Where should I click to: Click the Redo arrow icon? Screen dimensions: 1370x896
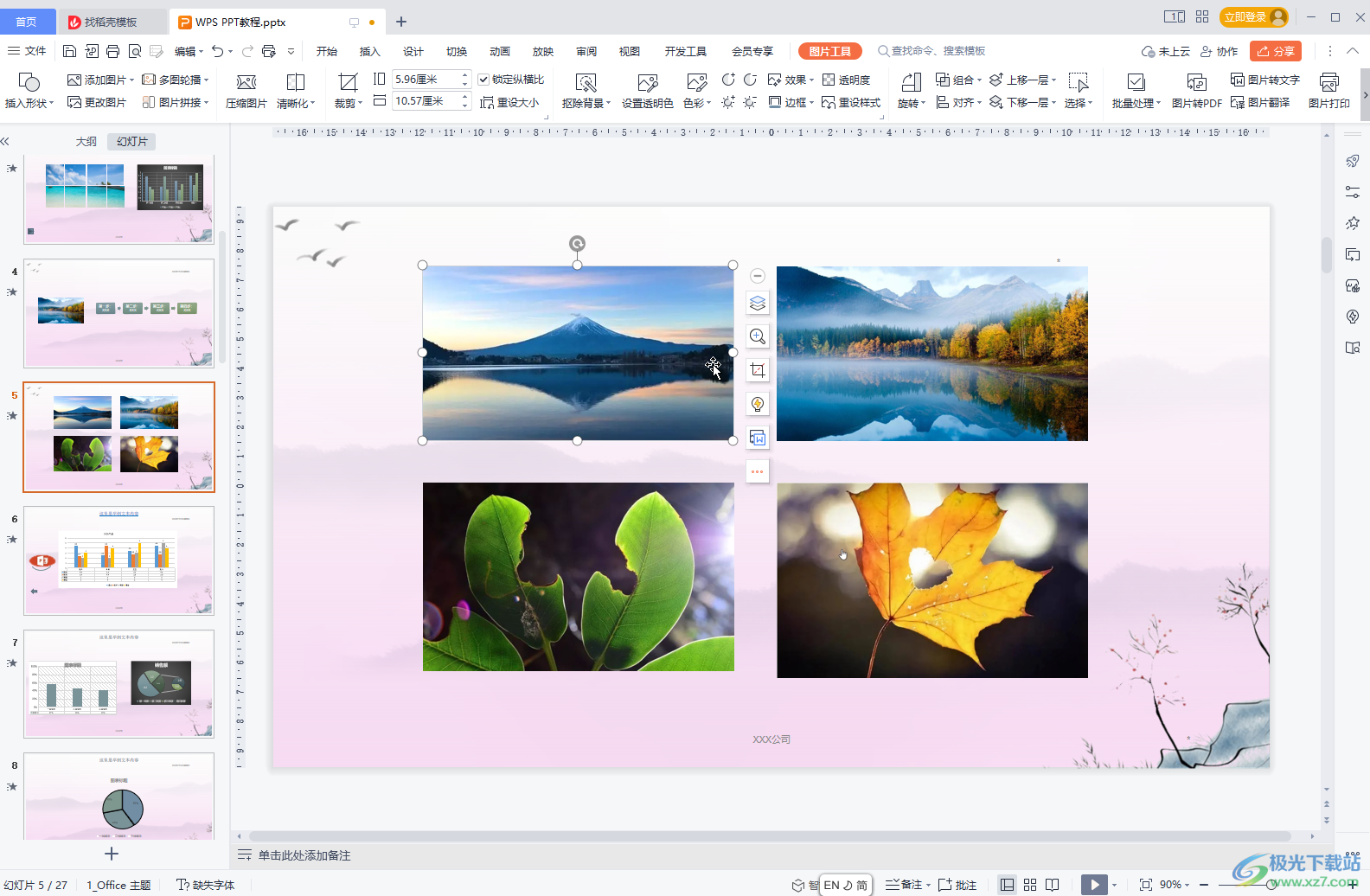pyautogui.click(x=248, y=51)
